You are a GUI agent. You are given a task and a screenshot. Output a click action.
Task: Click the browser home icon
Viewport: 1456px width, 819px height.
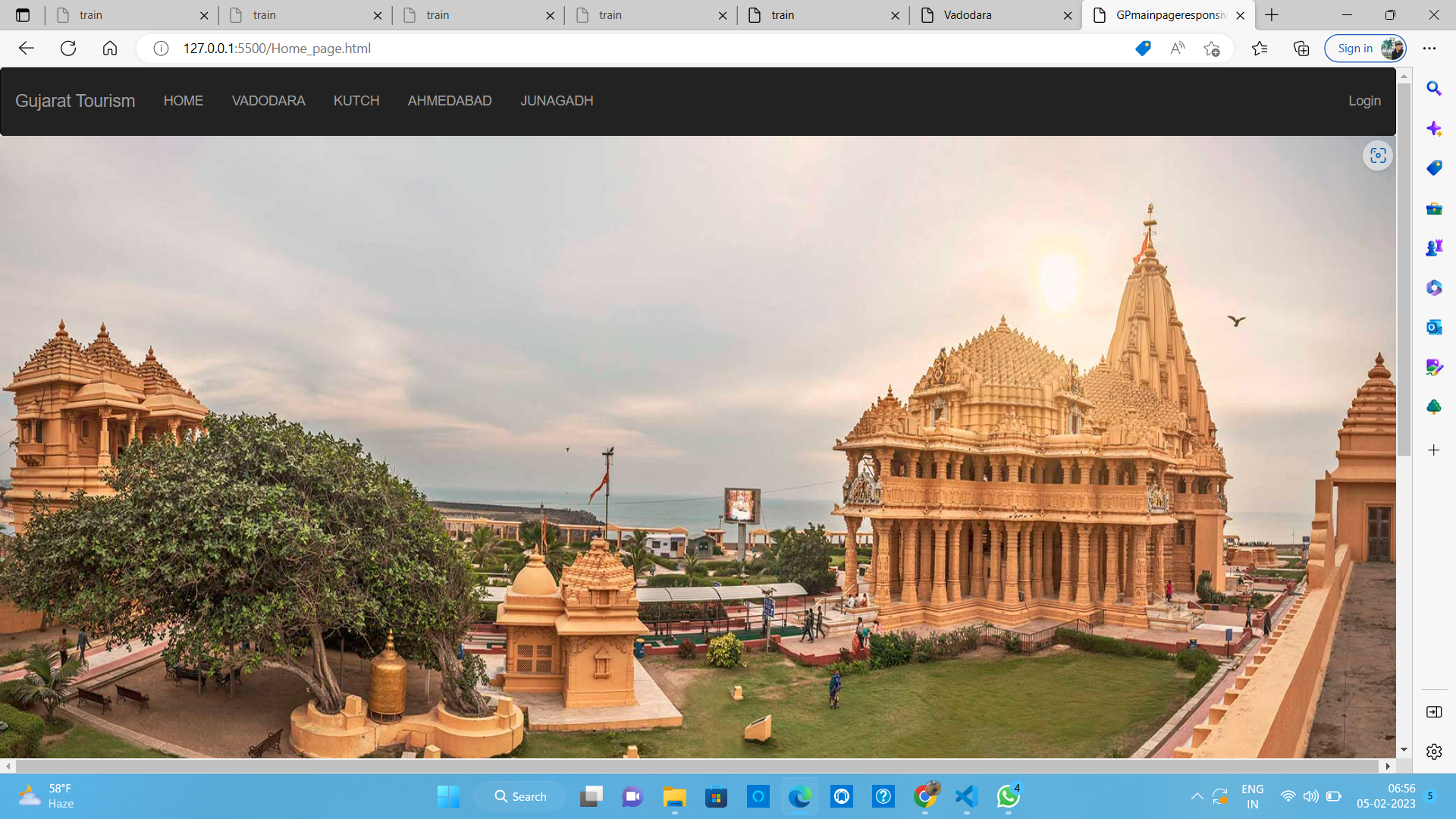[110, 49]
